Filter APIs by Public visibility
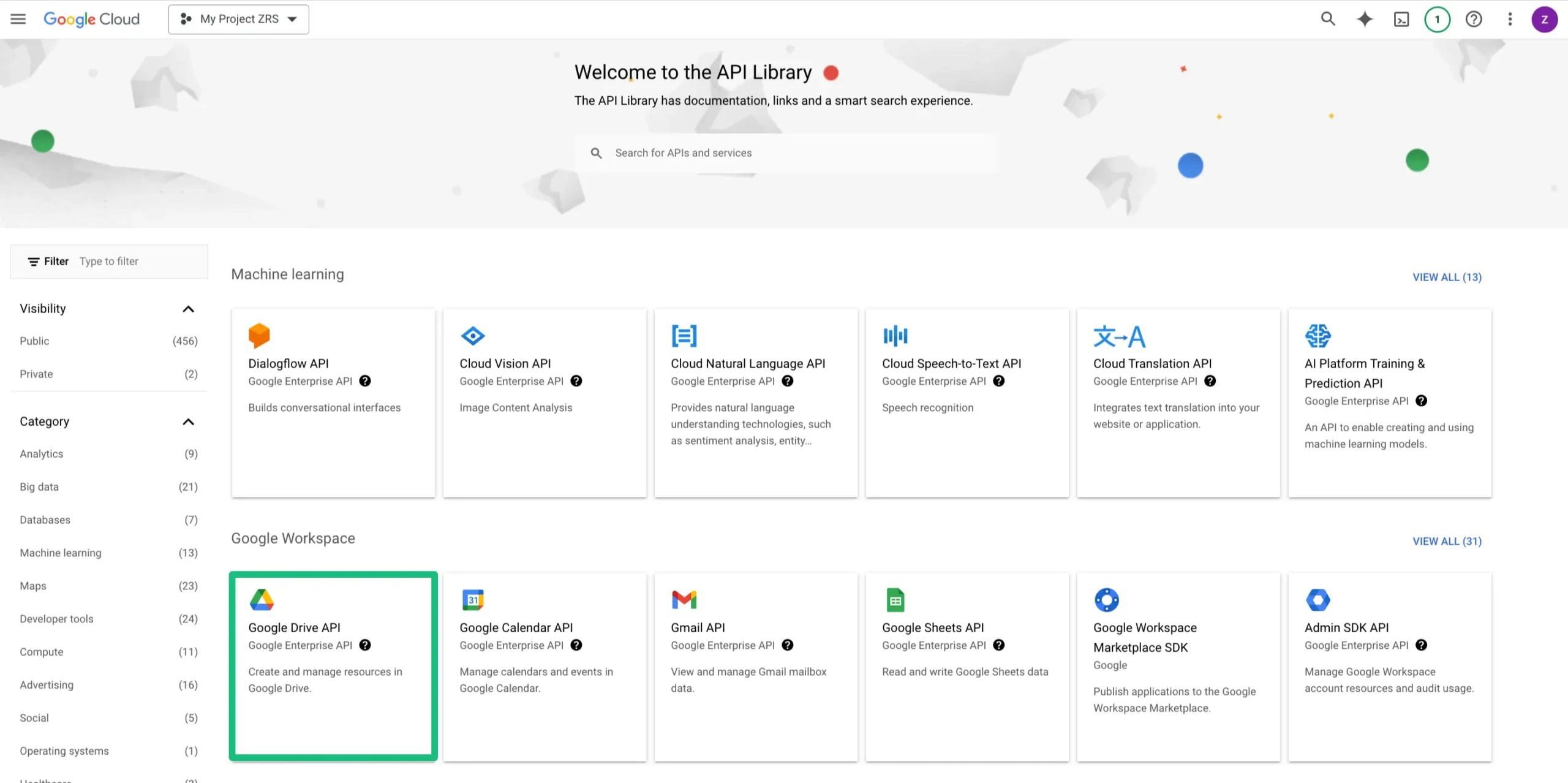The width and height of the screenshot is (1568, 783). tap(34, 341)
